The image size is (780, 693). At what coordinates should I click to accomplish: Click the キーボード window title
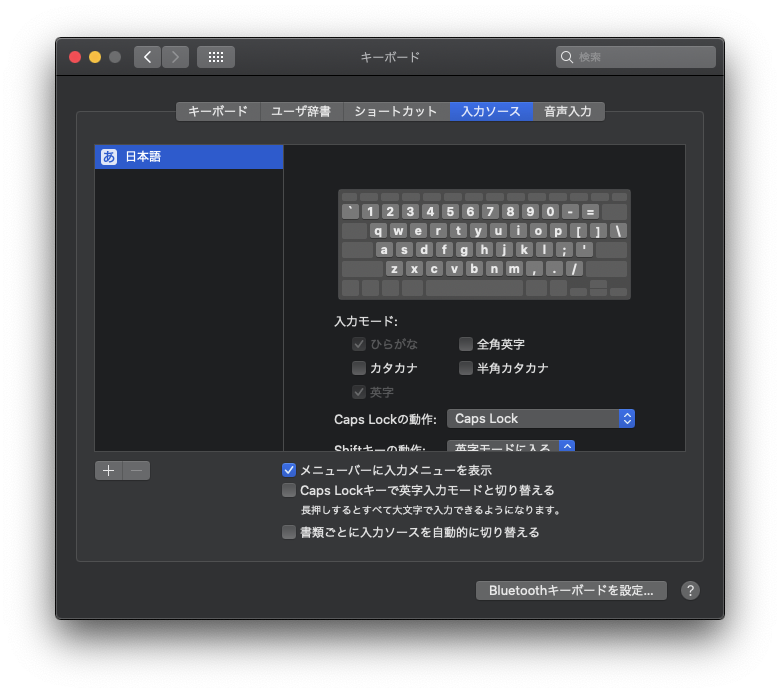[390, 57]
